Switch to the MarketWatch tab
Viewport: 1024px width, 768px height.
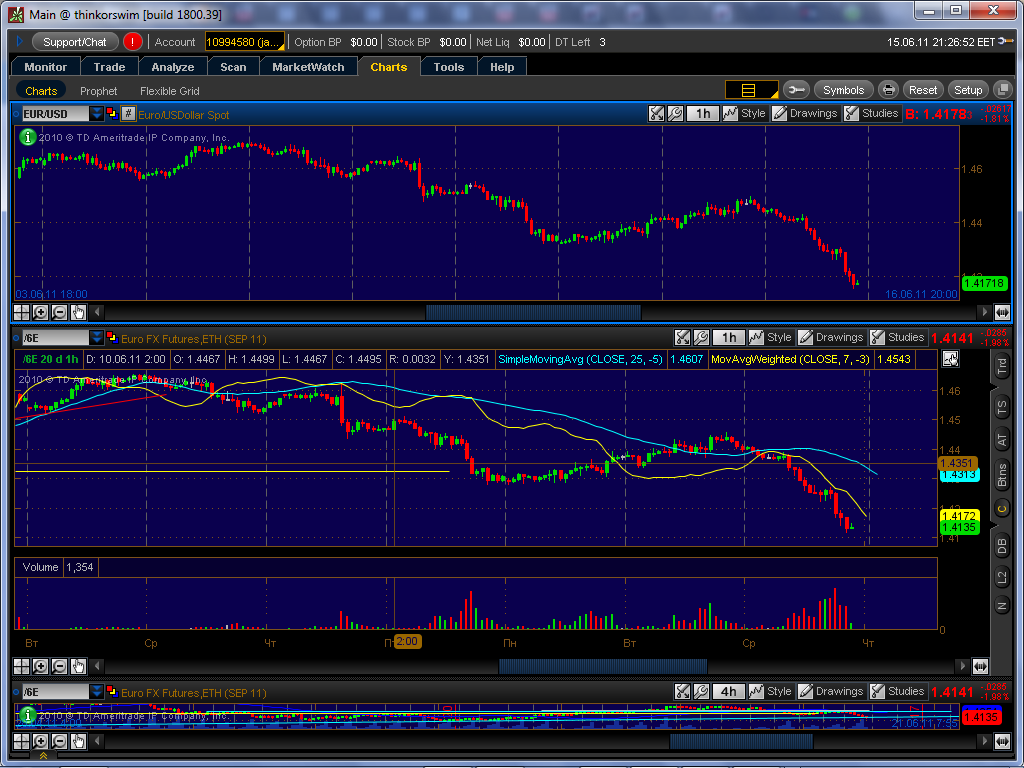[x=308, y=67]
